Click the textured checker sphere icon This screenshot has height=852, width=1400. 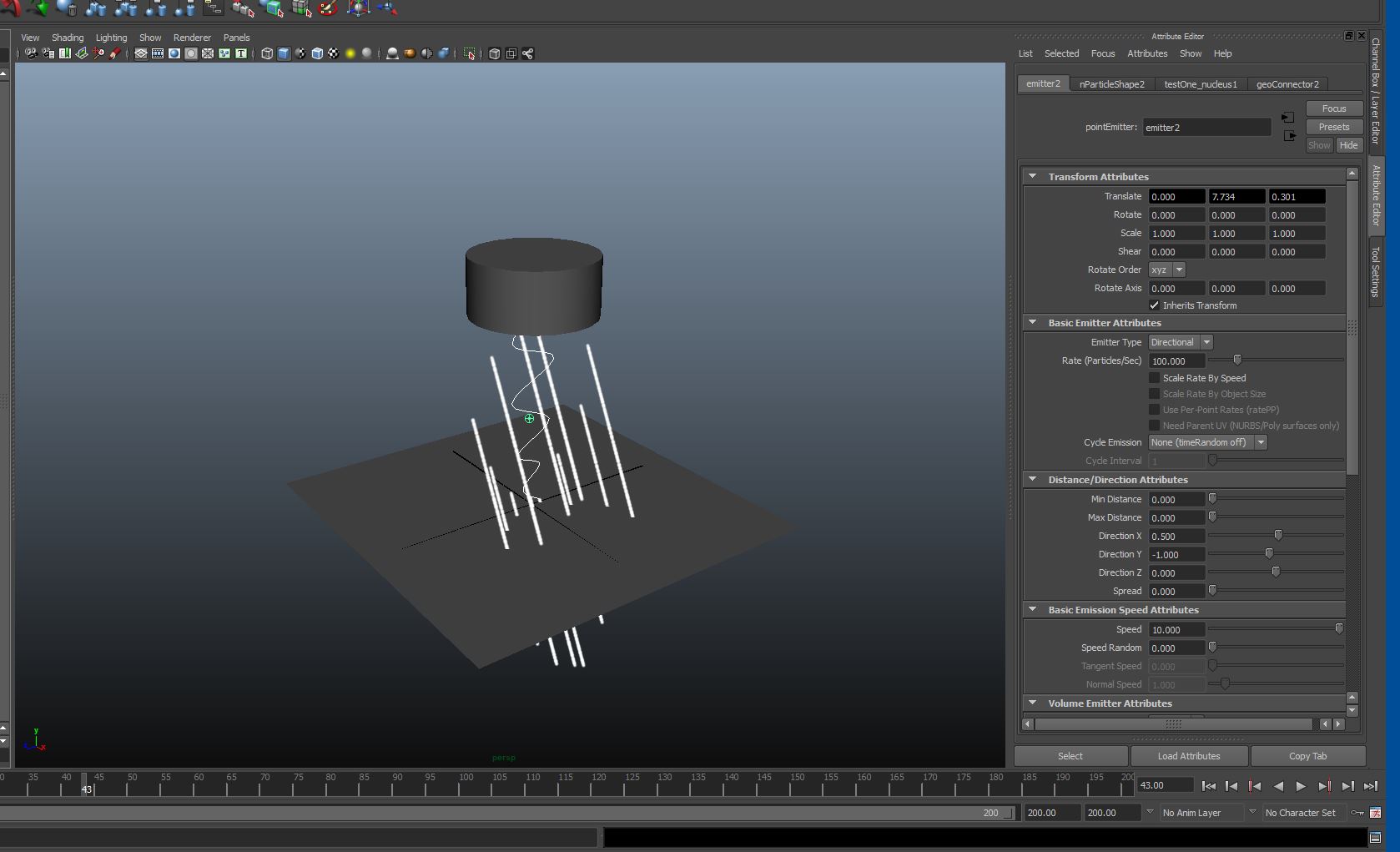point(334,53)
